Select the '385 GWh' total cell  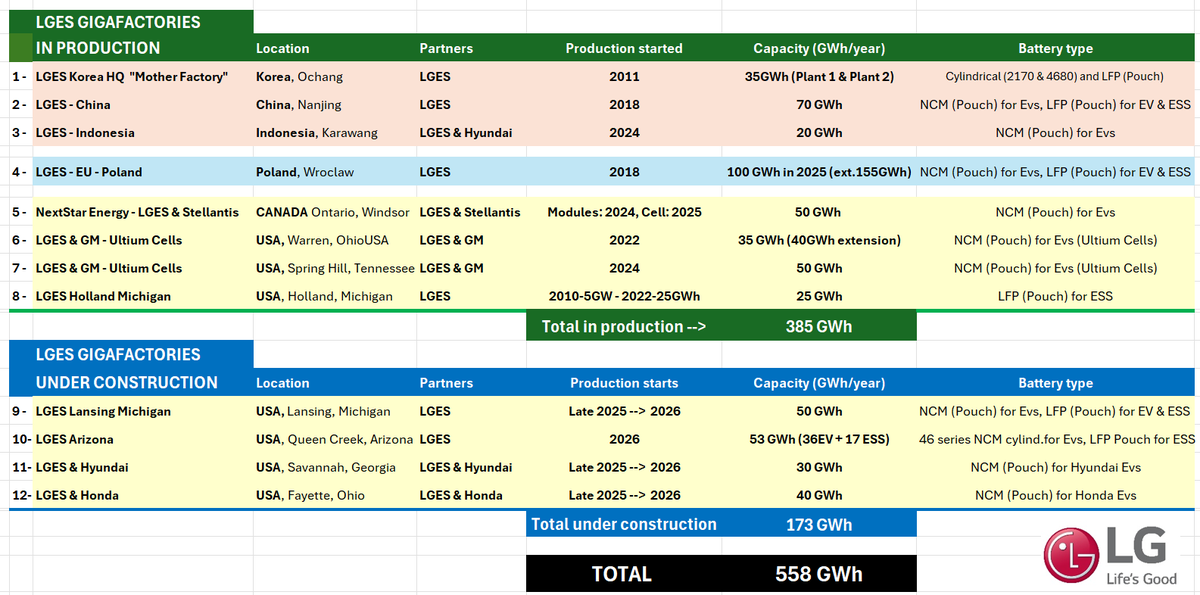point(819,326)
